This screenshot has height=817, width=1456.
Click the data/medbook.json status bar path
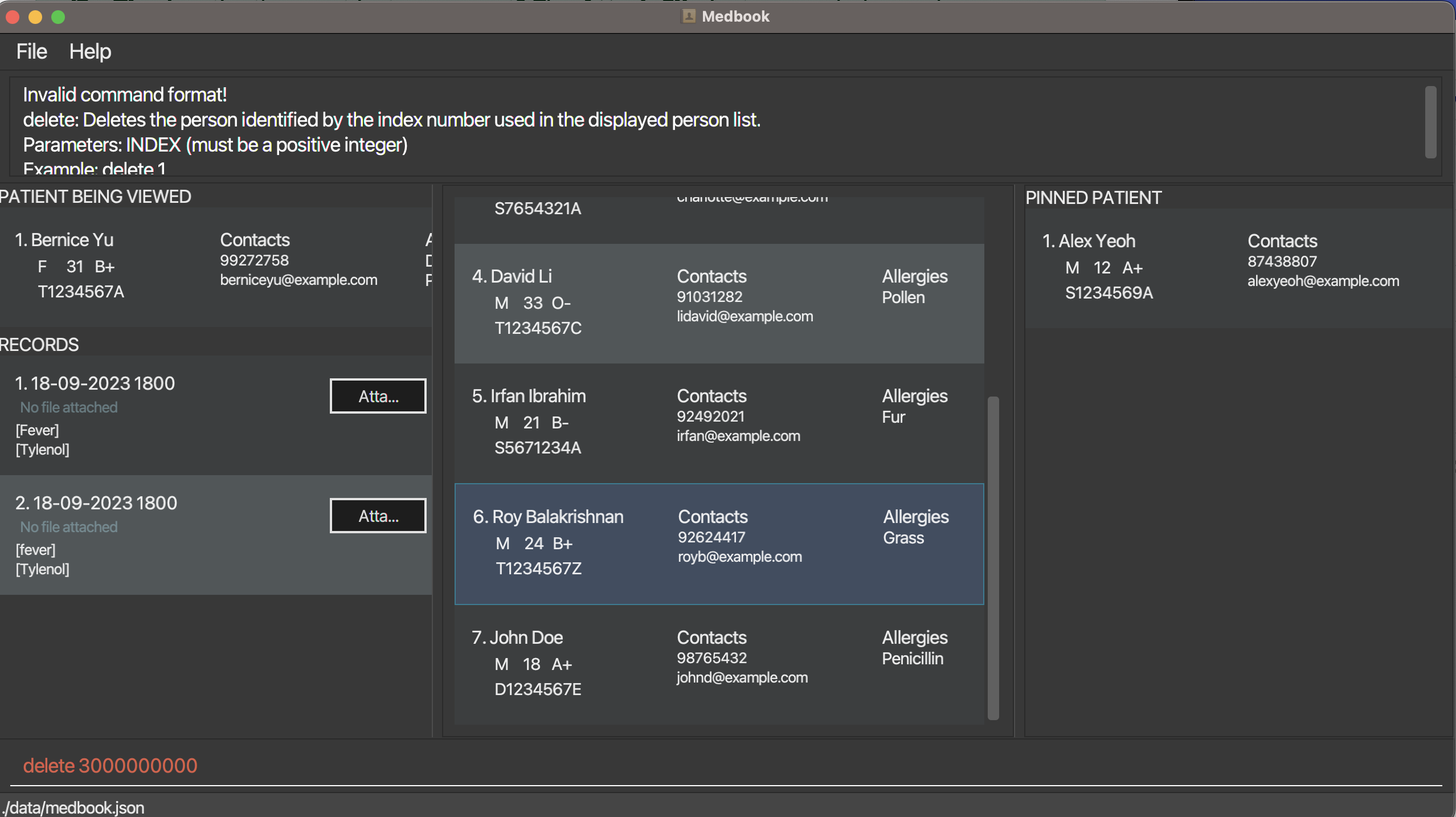(74, 807)
